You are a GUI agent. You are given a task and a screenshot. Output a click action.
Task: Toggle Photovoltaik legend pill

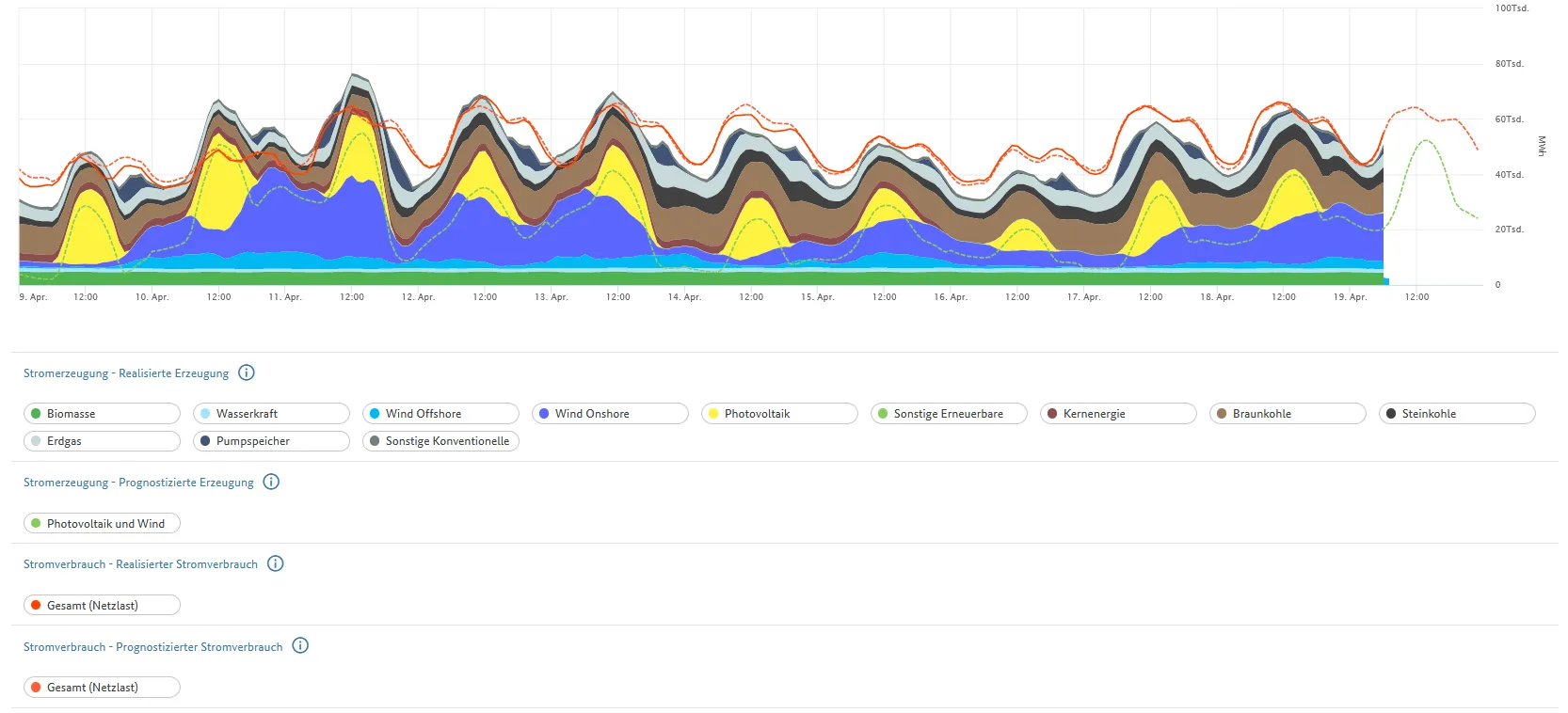(779, 414)
